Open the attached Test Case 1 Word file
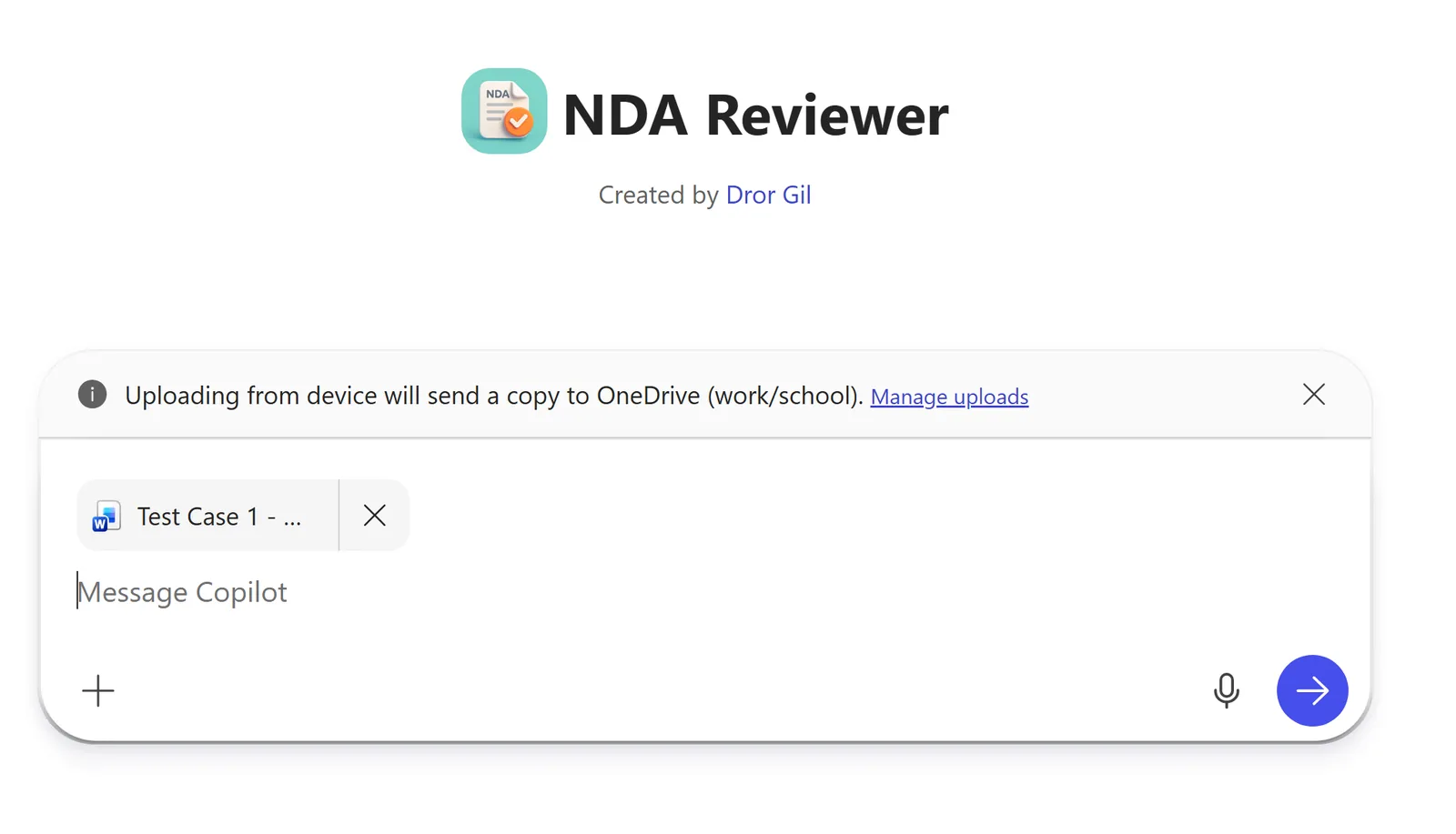 208,516
